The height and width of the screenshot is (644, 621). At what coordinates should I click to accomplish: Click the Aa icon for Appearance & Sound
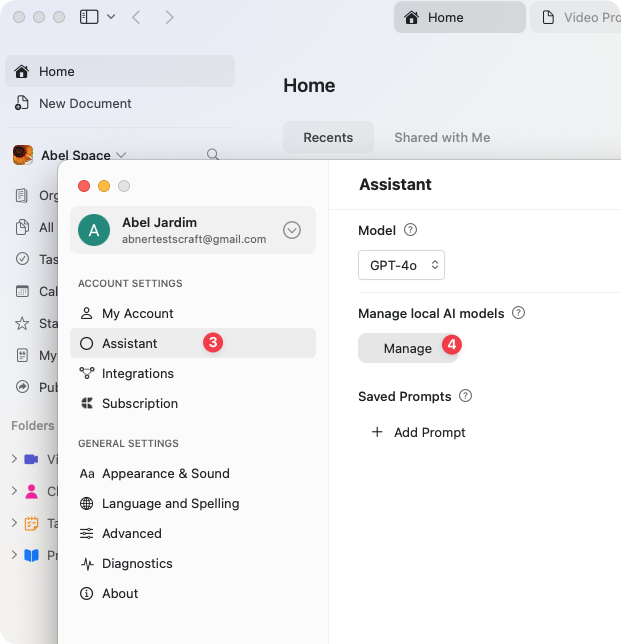click(x=87, y=474)
